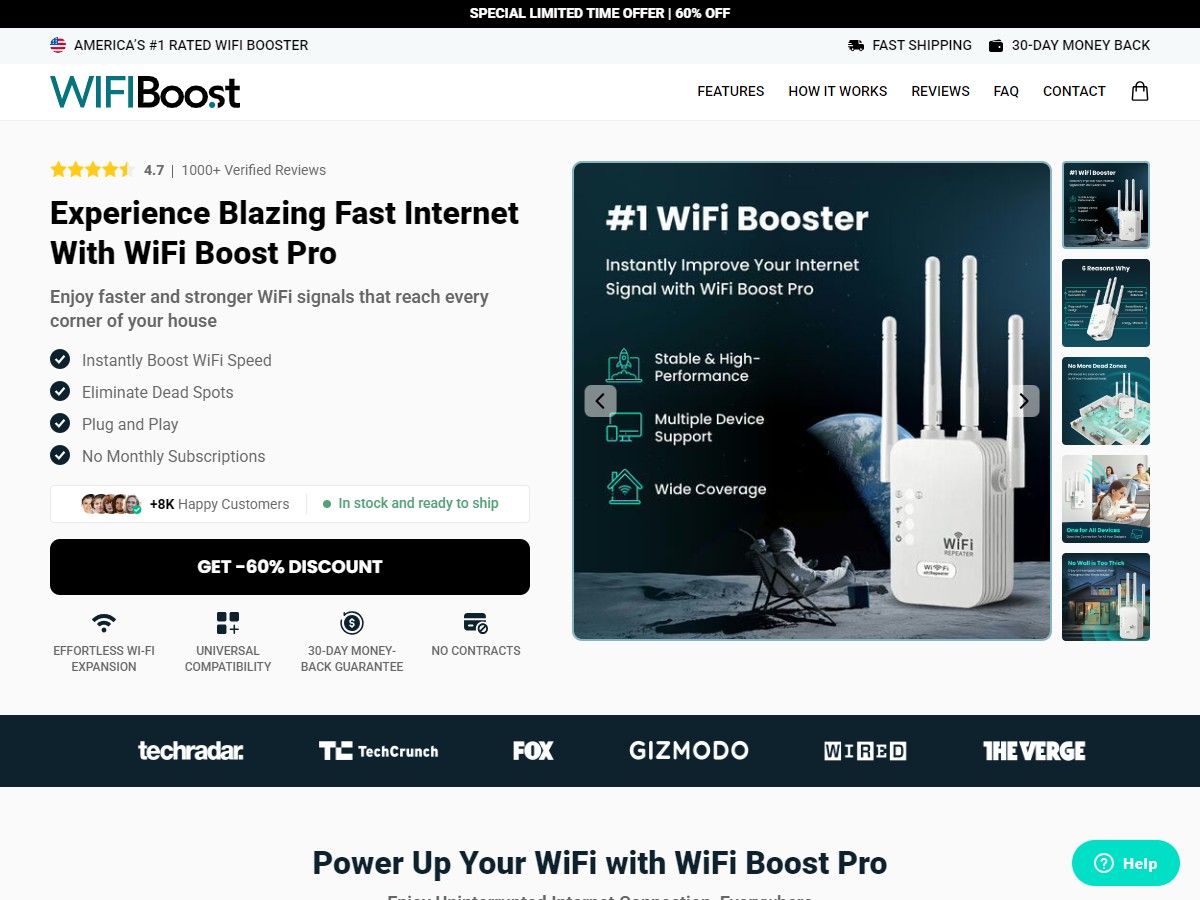Open the shopping cart icon
The width and height of the screenshot is (1200, 900).
[1139, 91]
